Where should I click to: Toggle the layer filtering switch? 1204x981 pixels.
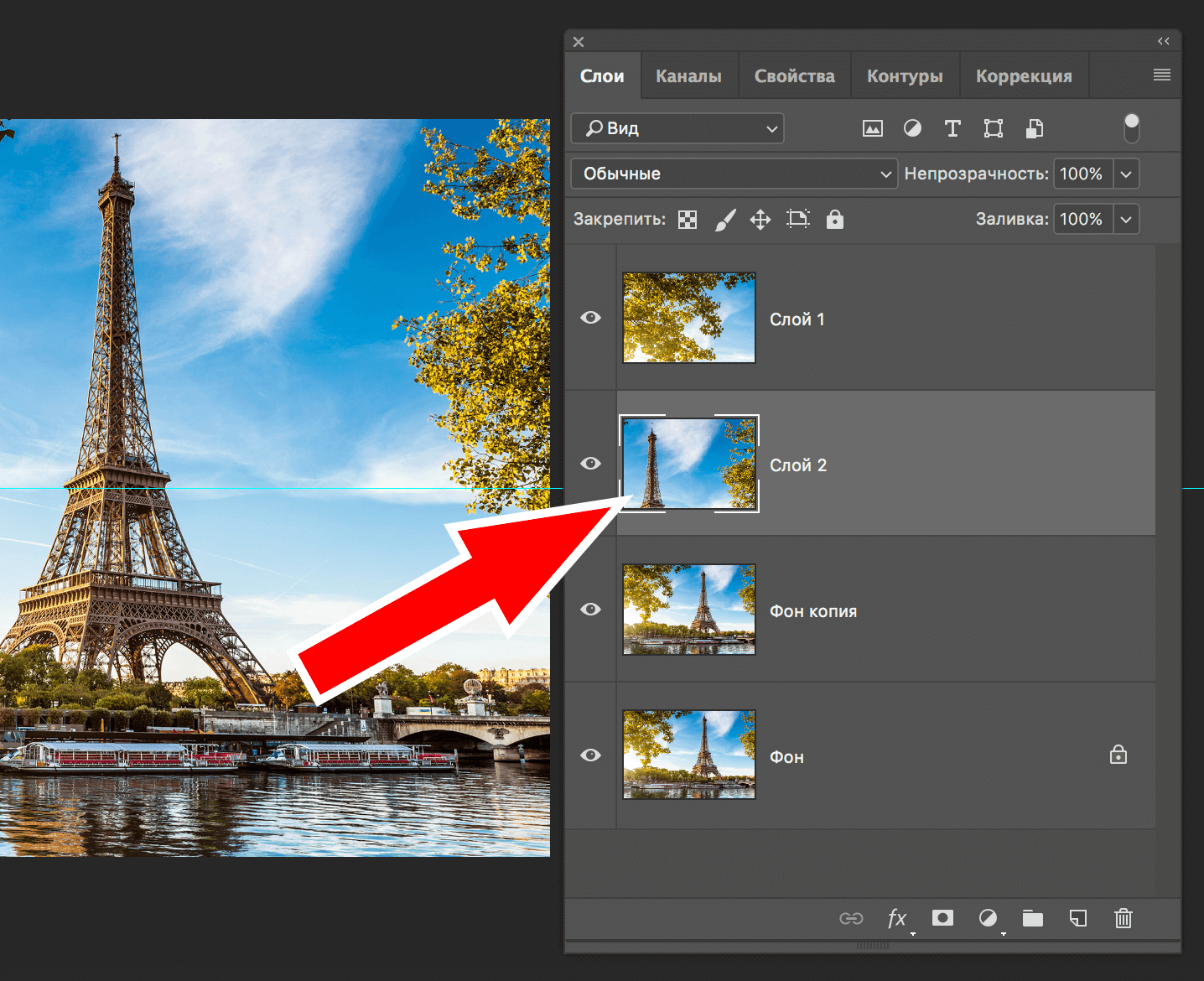click(x=1131, y=128)
